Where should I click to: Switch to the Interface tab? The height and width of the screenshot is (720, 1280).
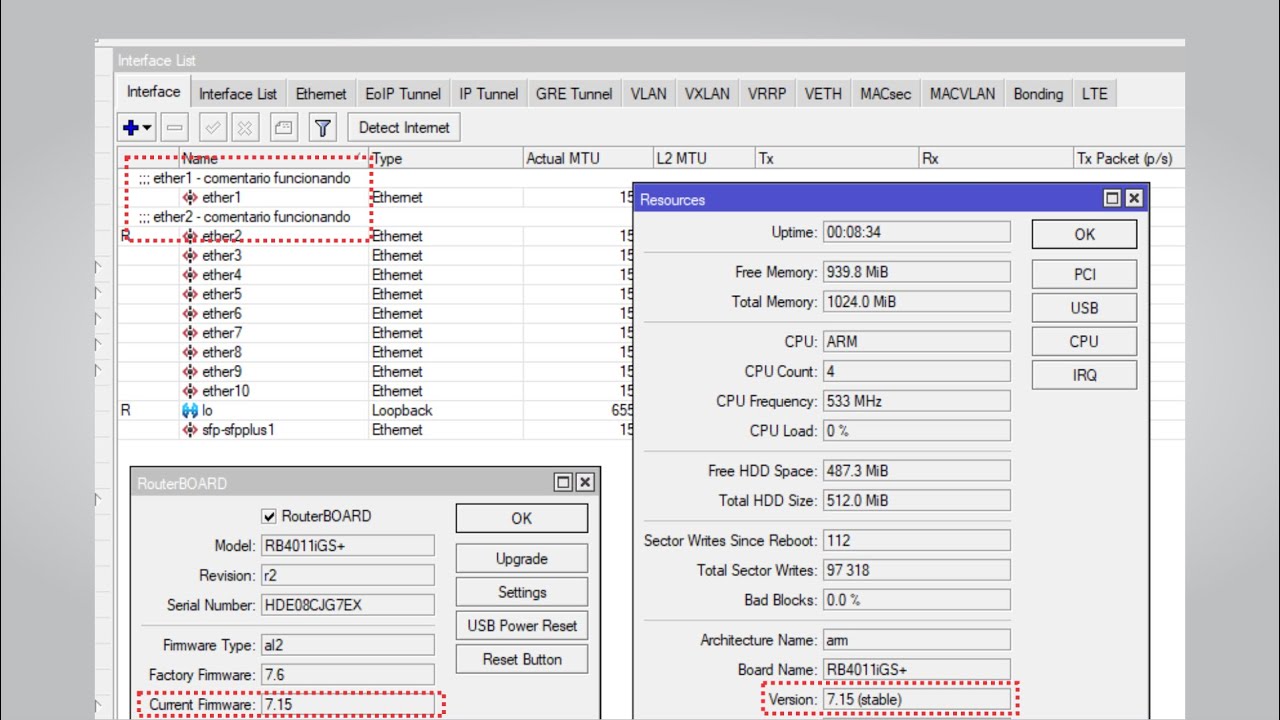point(153,92)
